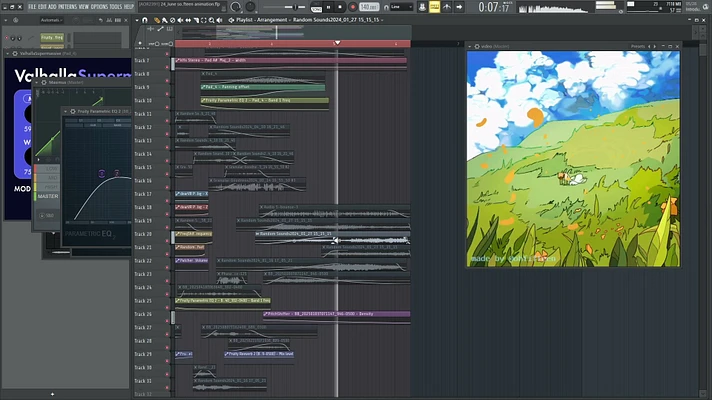Screen dimensions: 712x400
Task: Enable the playlist magnet snap icon
Action: point(145,20)
